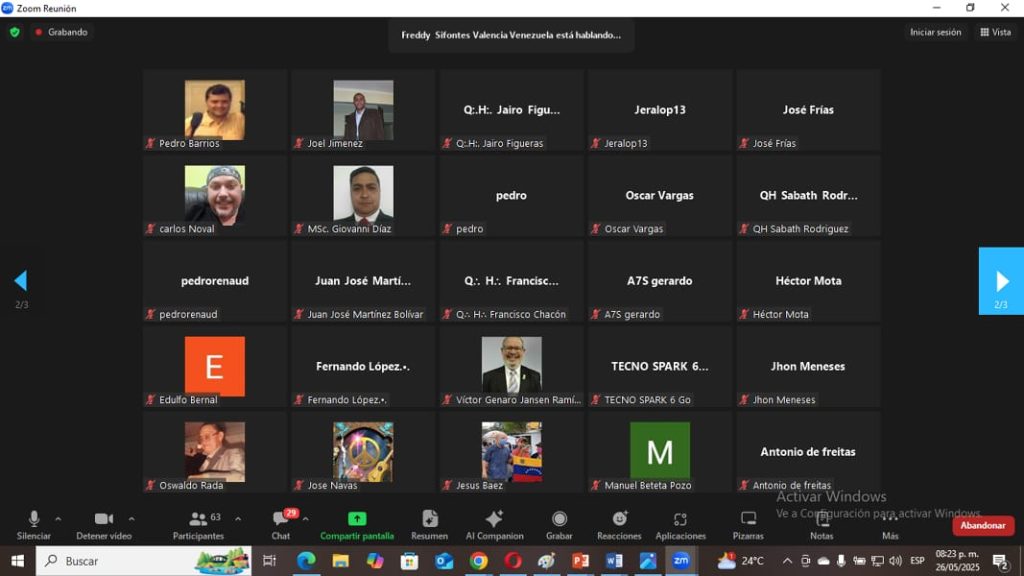Open Windows Start menu

pyautogui.click(x=18, y=561)
